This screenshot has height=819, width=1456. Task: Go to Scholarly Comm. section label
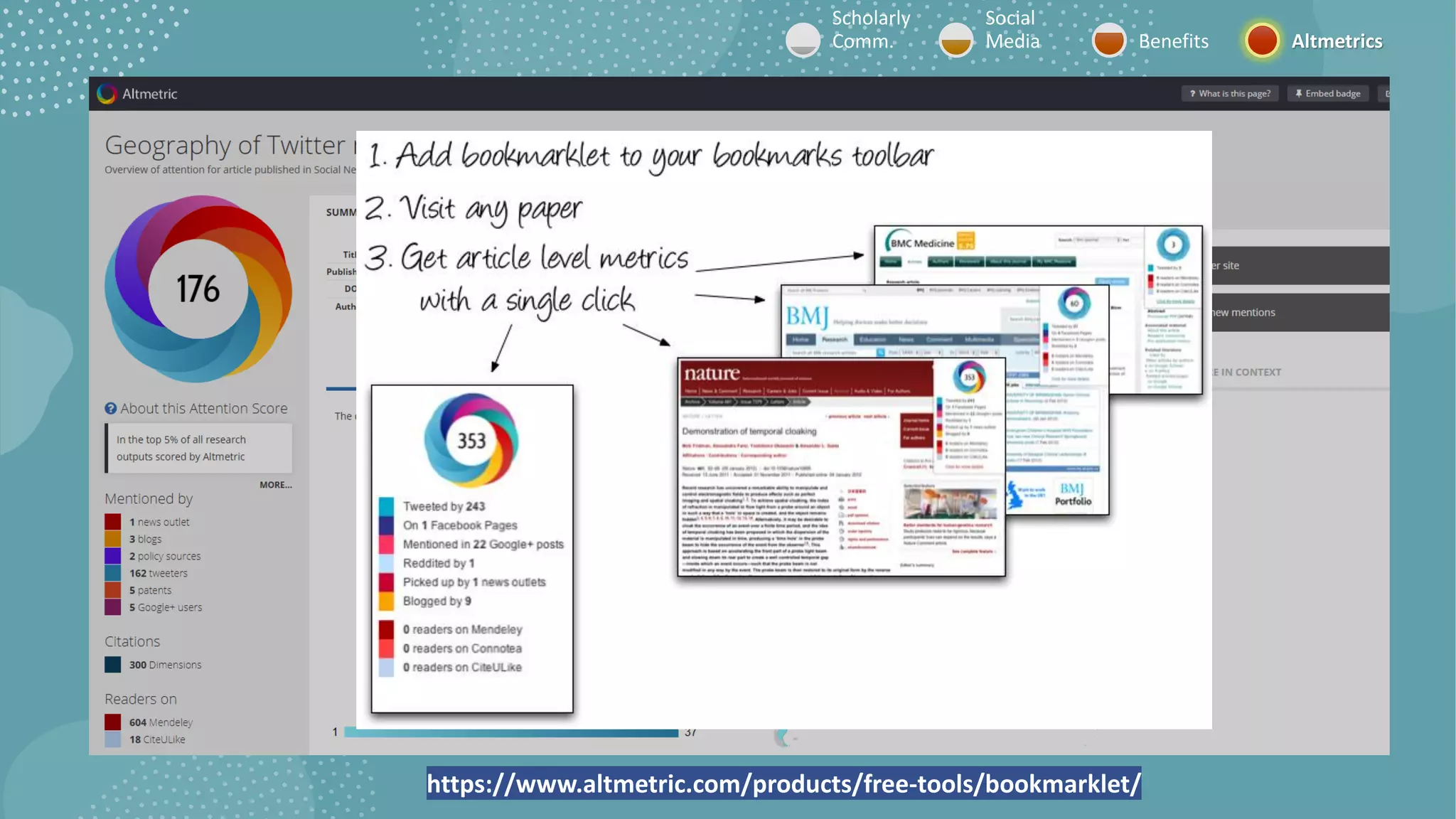871,30
